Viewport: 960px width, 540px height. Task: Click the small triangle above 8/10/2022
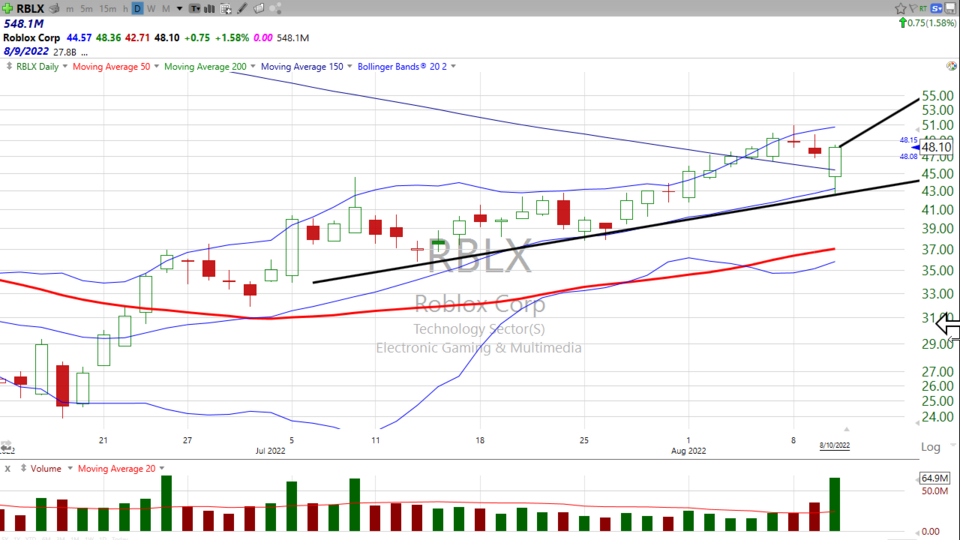pos(846,429)
